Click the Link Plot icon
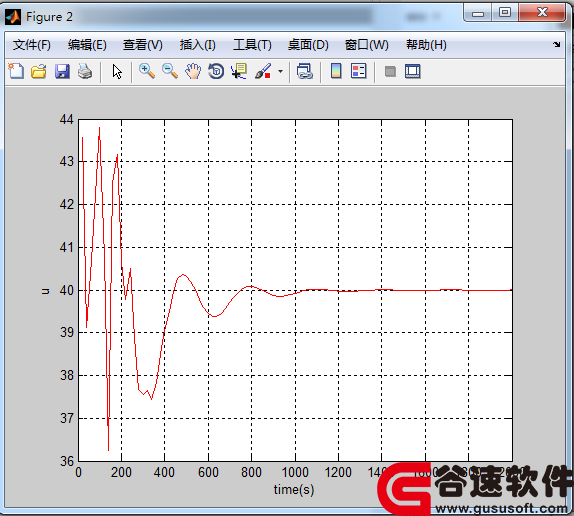Image resolution: width=574 pixels, height=516 pixels. click(x=305, y=71)
